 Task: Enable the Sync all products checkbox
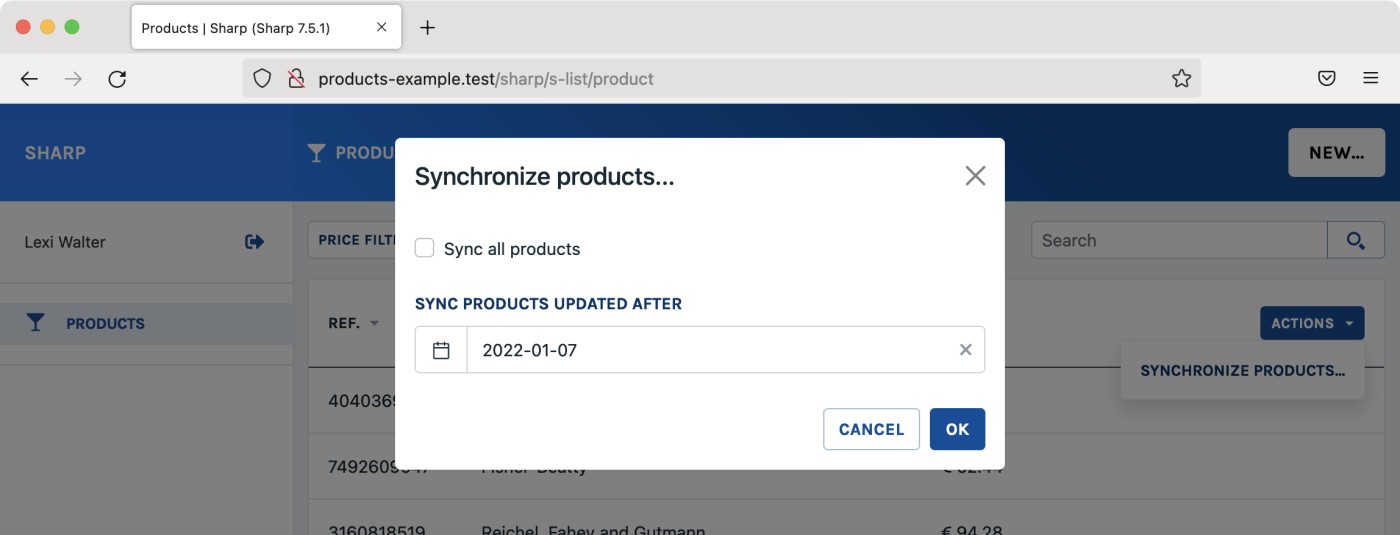[x=425, y=248]
